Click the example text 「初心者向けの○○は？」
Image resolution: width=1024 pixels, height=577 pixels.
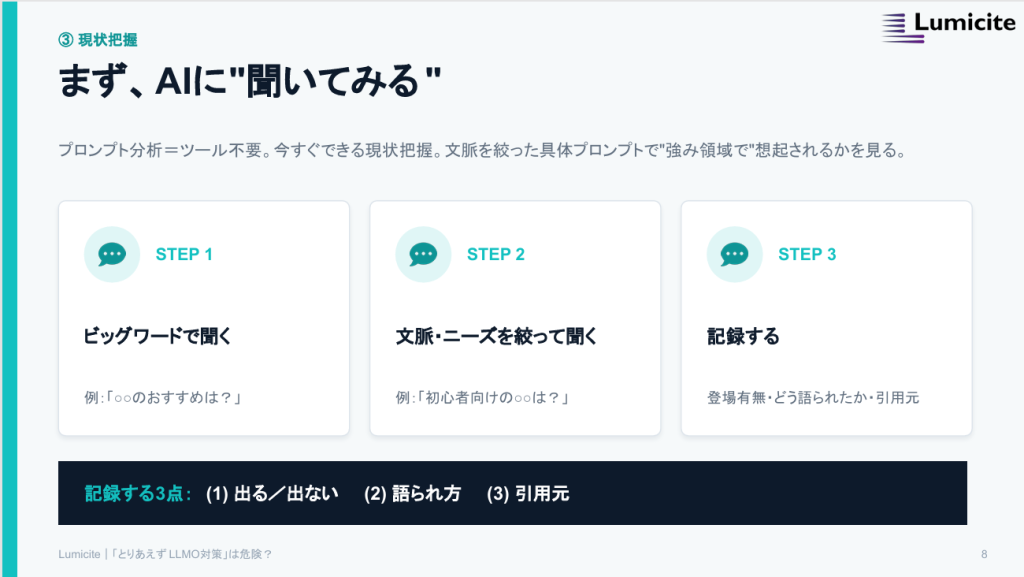[494, 398]
